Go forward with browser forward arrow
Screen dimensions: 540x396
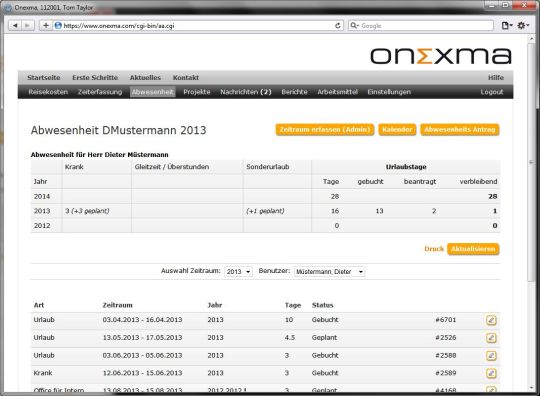28,25
